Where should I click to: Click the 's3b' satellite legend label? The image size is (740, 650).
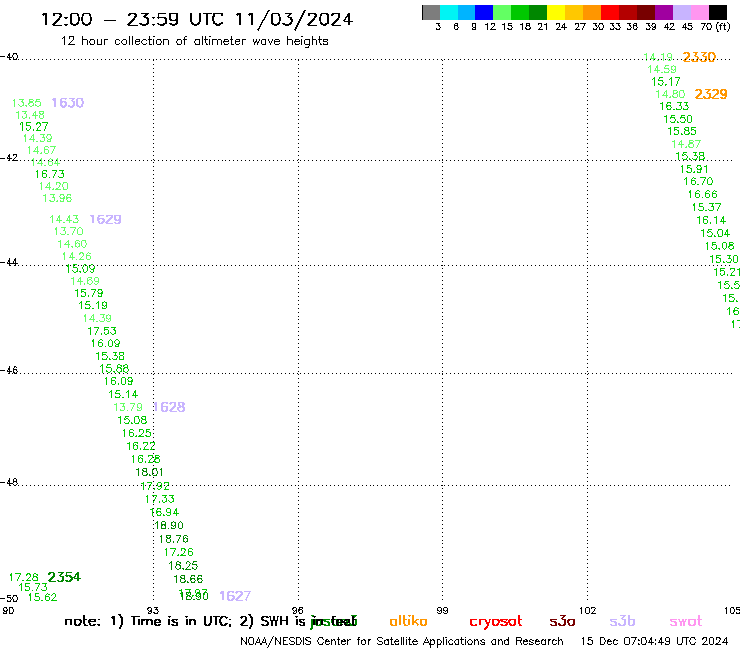click(622, 622)
